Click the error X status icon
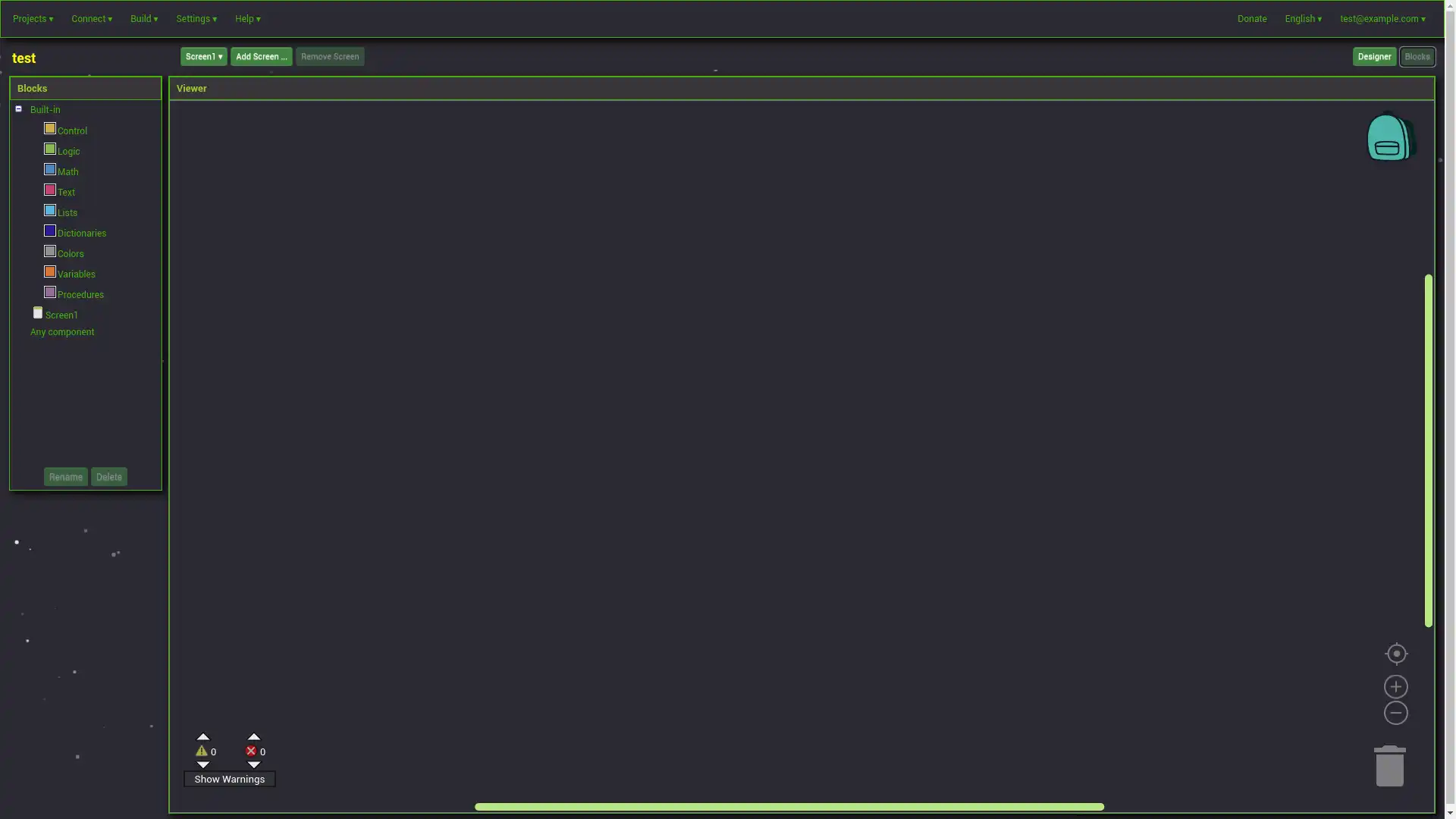Screen dimensions: 1456x819 252,751
